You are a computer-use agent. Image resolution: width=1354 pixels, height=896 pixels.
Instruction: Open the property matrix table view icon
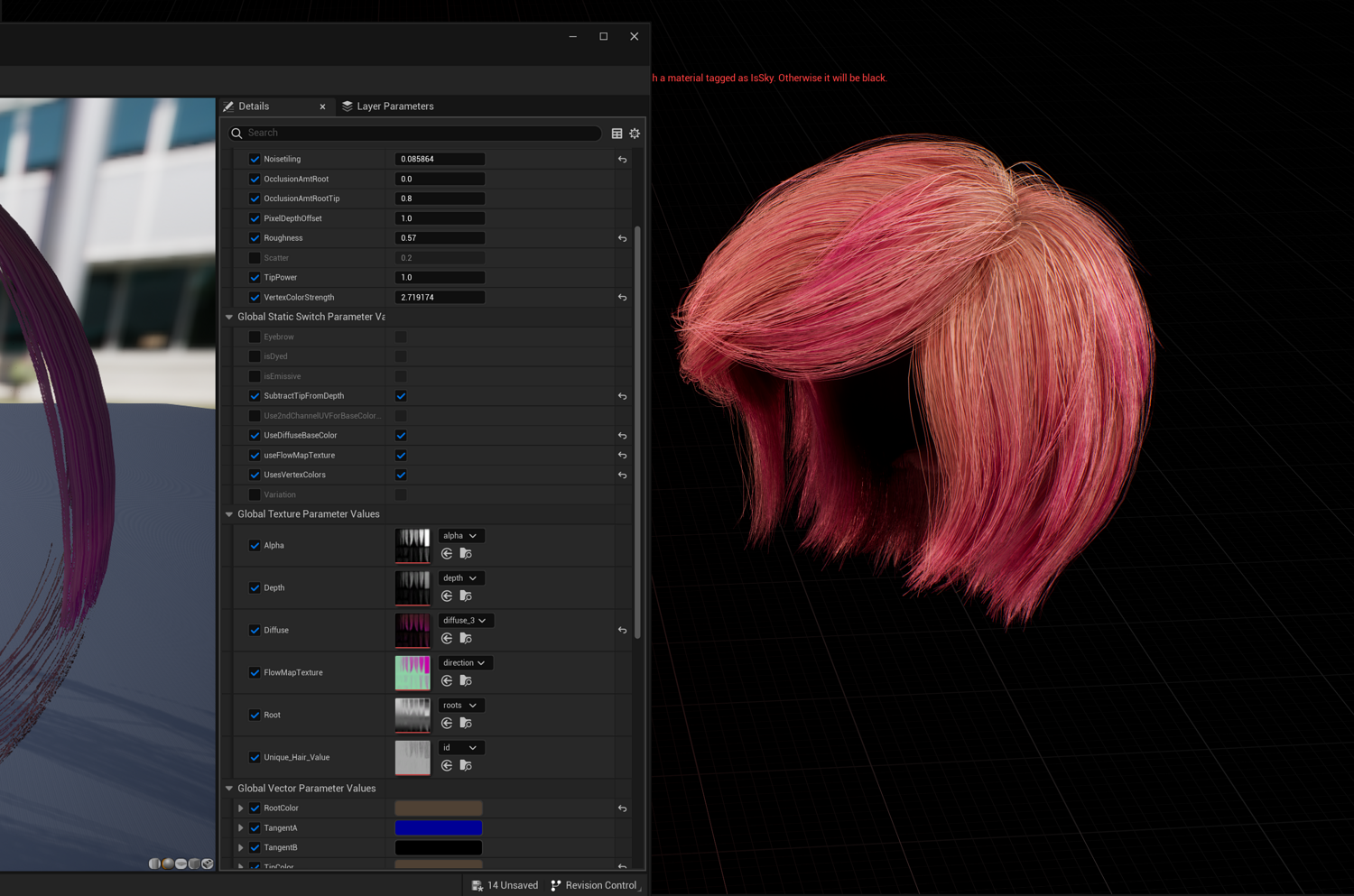[617, 134]
